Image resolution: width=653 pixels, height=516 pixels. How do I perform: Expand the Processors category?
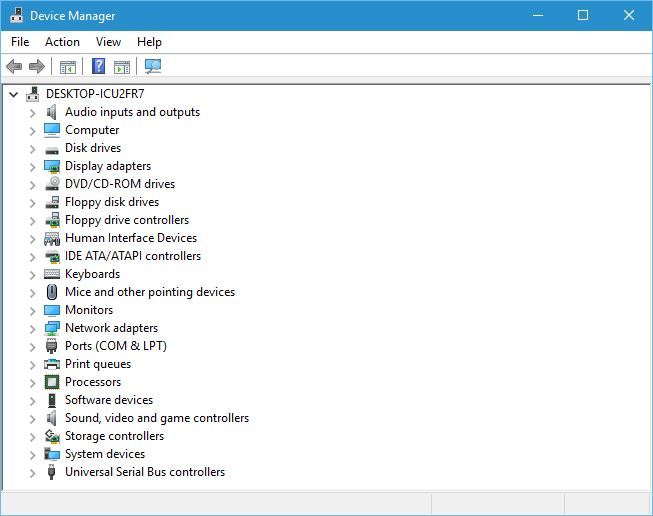[x=32, y=382]
